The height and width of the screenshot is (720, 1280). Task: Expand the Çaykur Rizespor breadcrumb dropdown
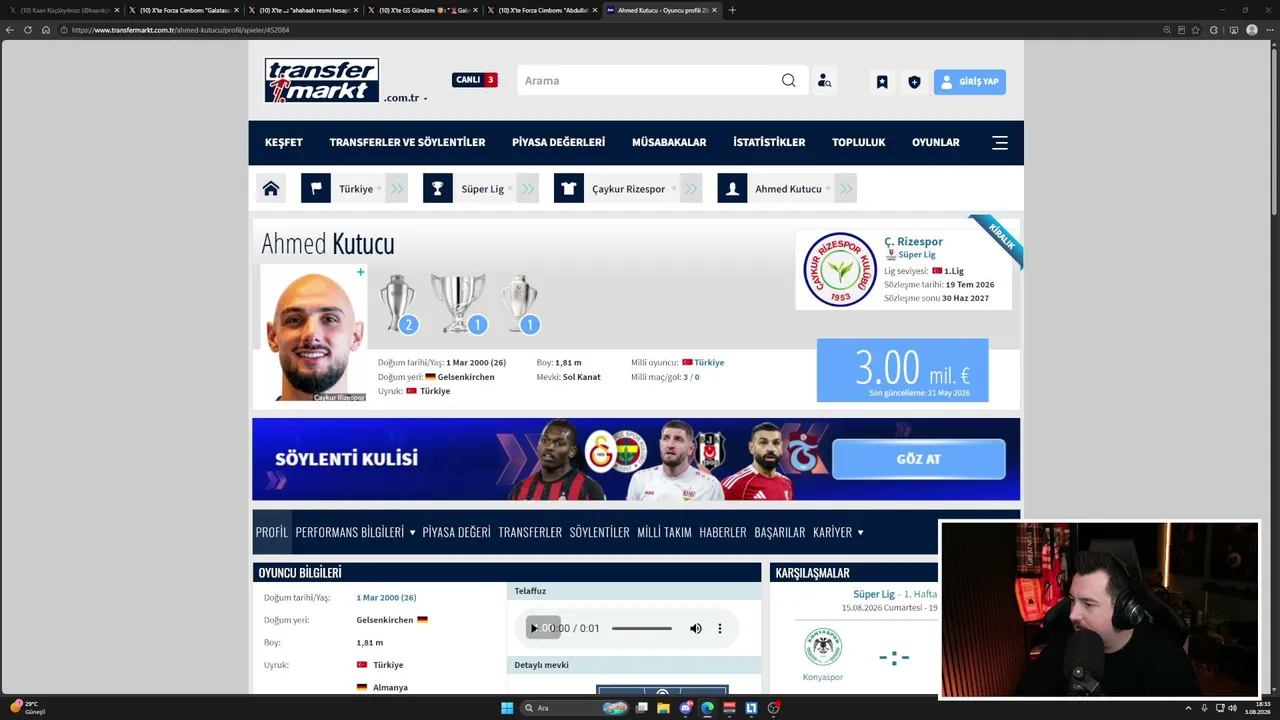coord(673,189)
